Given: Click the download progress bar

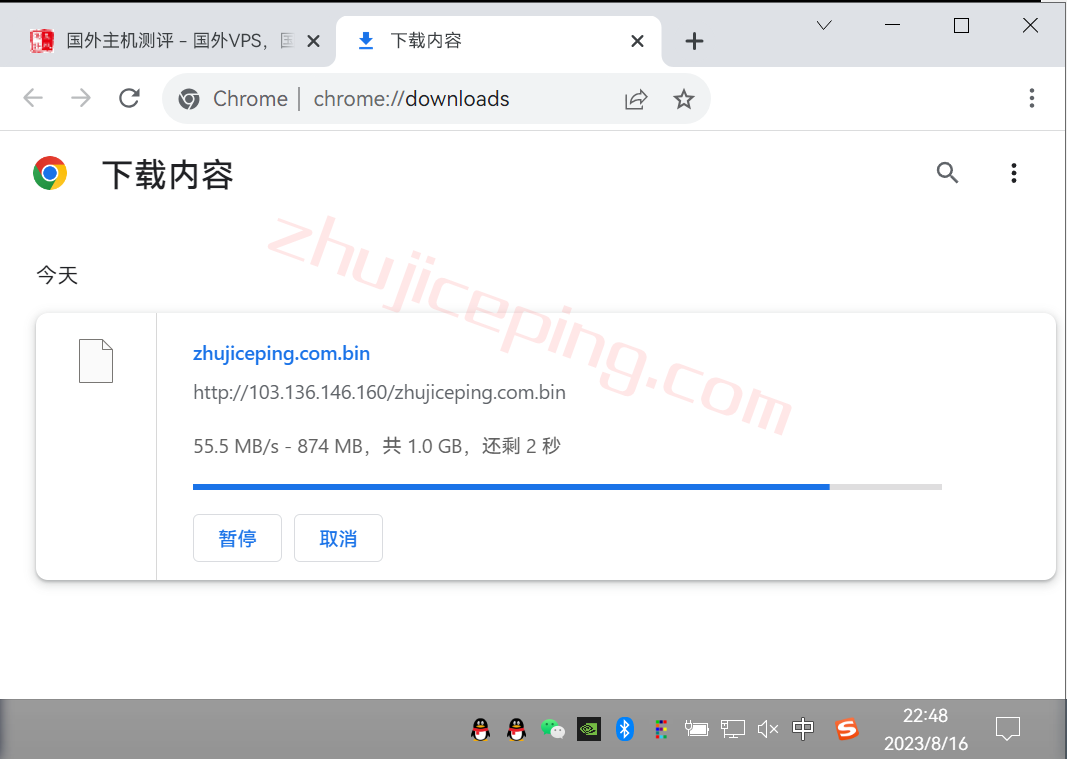Looking at the screenshot, I should click(x=568, y=487).
